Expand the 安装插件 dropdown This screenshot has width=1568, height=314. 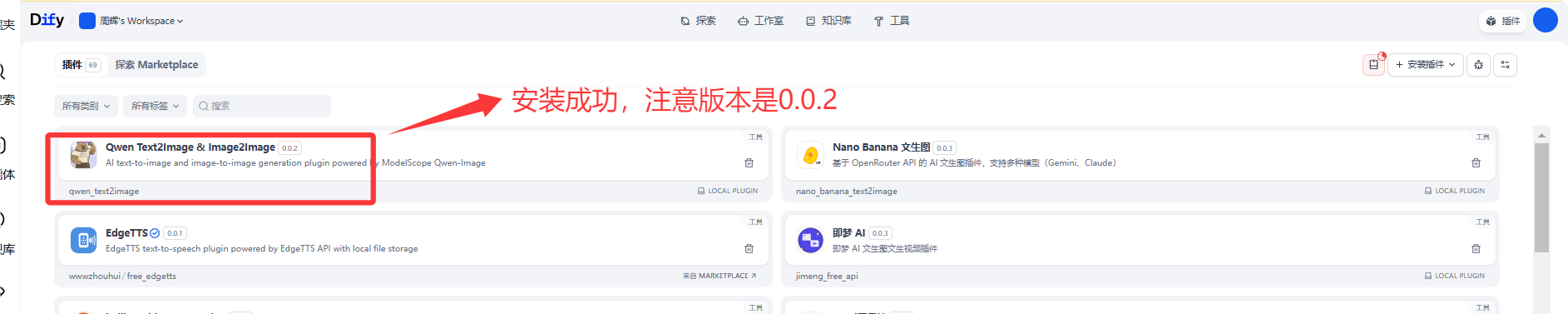(x=1426, y=65)
